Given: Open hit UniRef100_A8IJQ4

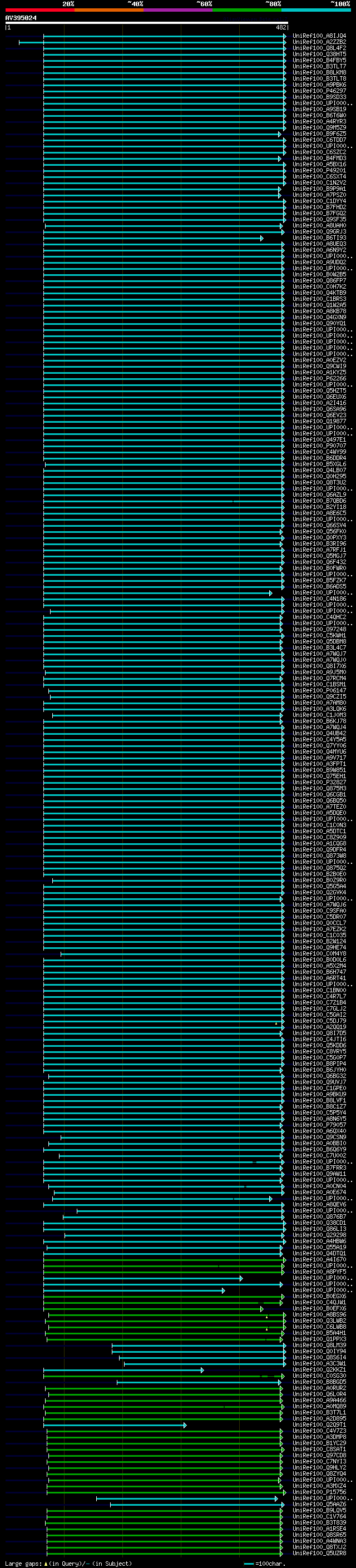Looking at the screenshot, I should pyautogui.click(x=319, y=36).
